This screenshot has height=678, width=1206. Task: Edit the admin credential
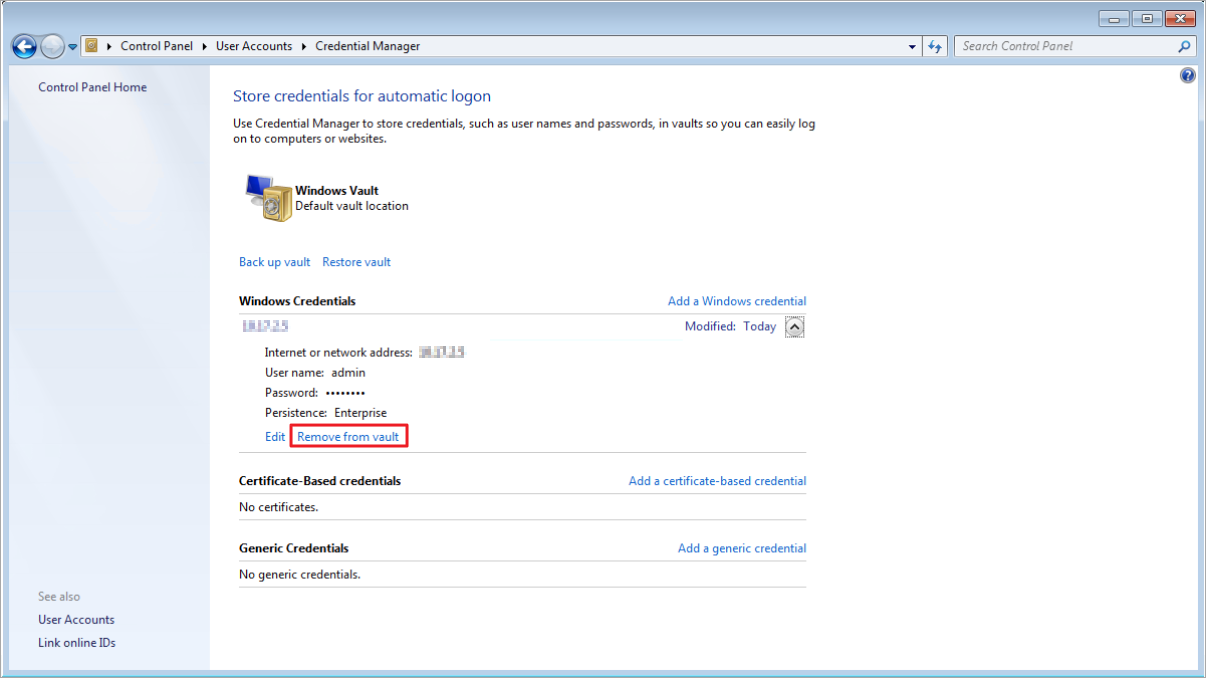[275, 437]
